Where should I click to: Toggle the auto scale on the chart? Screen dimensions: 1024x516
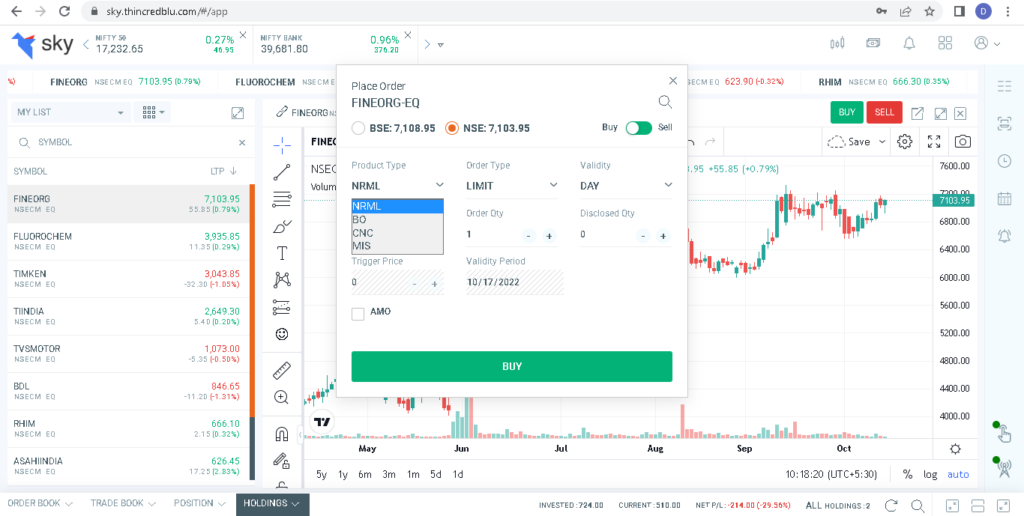point(958,475)
